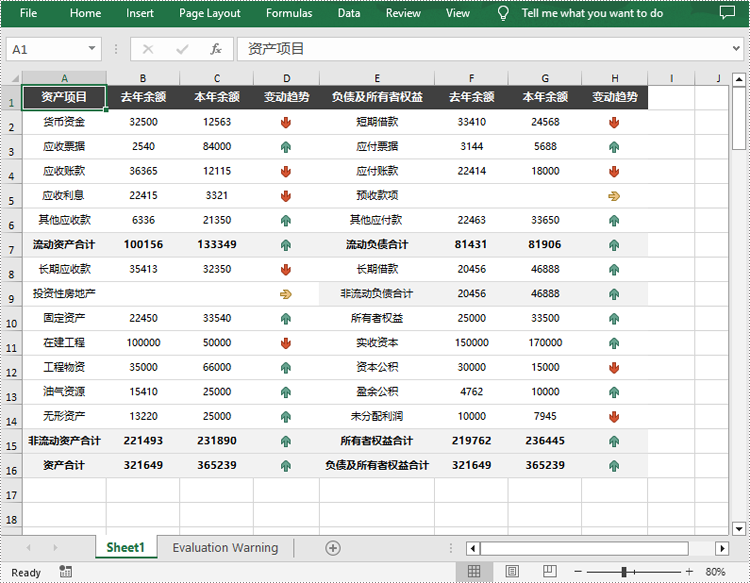Open the Page Layout tab

pyautogui.click(x=210, y=13)
